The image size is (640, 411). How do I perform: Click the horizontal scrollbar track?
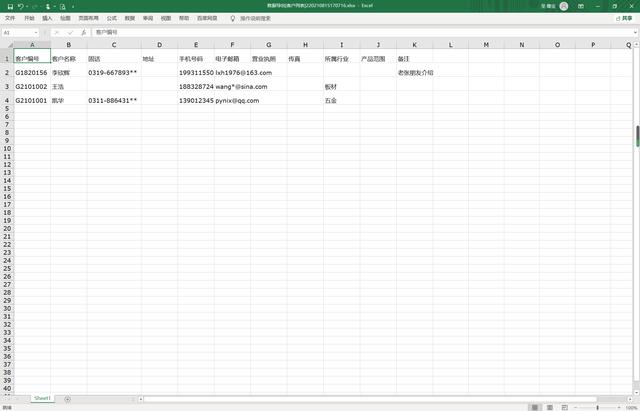[x=369, y=399]
